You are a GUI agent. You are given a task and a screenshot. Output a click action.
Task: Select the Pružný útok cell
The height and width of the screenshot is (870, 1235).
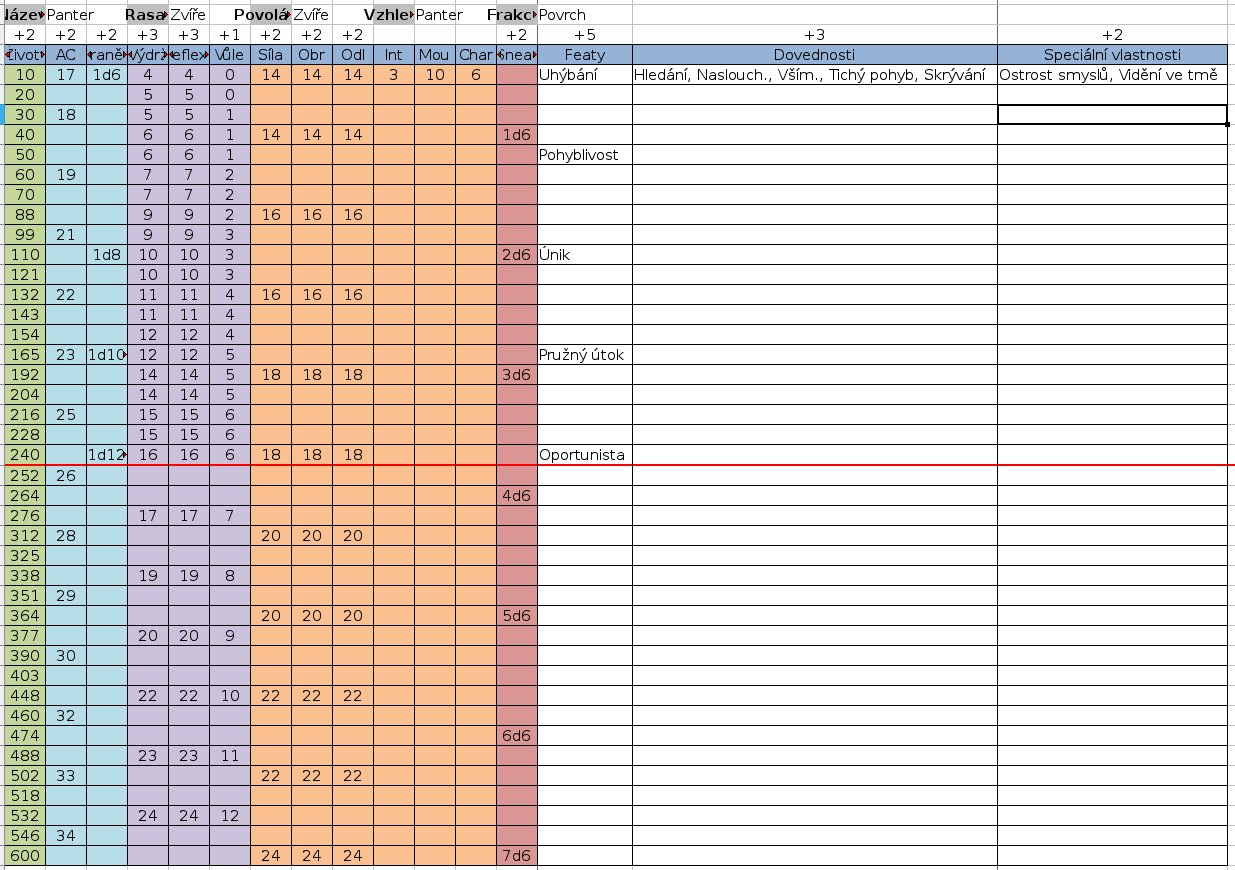584,355
